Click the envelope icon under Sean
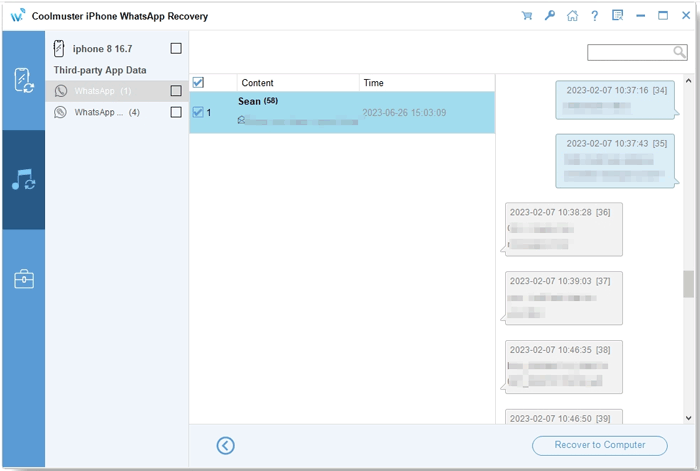 coord(241,120)
